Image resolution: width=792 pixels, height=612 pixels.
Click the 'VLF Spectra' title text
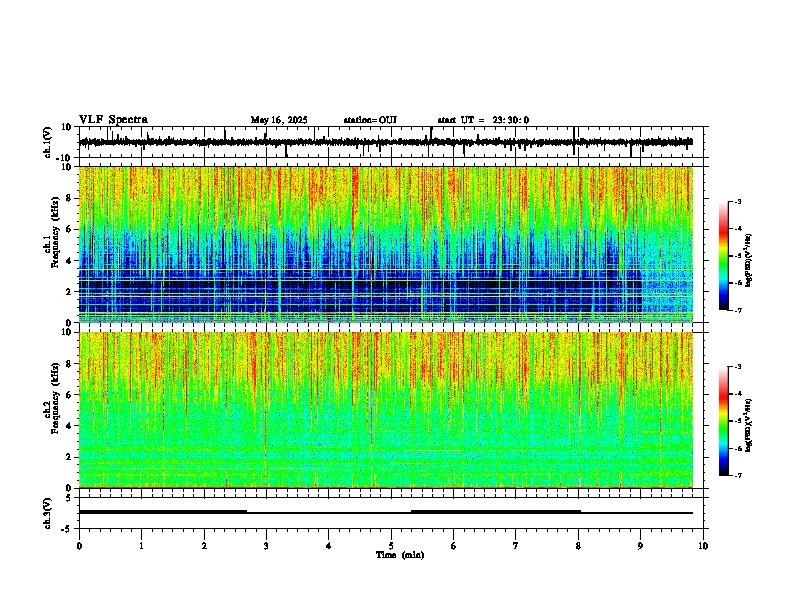113,120
